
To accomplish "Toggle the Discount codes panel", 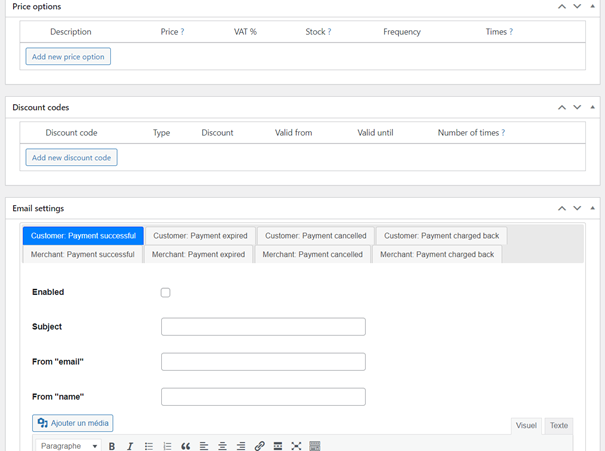I will coord(592,108).
